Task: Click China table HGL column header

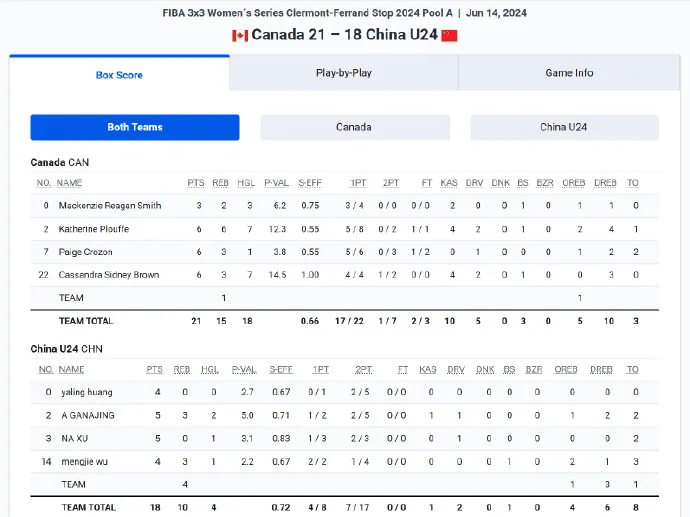Action: [210, 370]
